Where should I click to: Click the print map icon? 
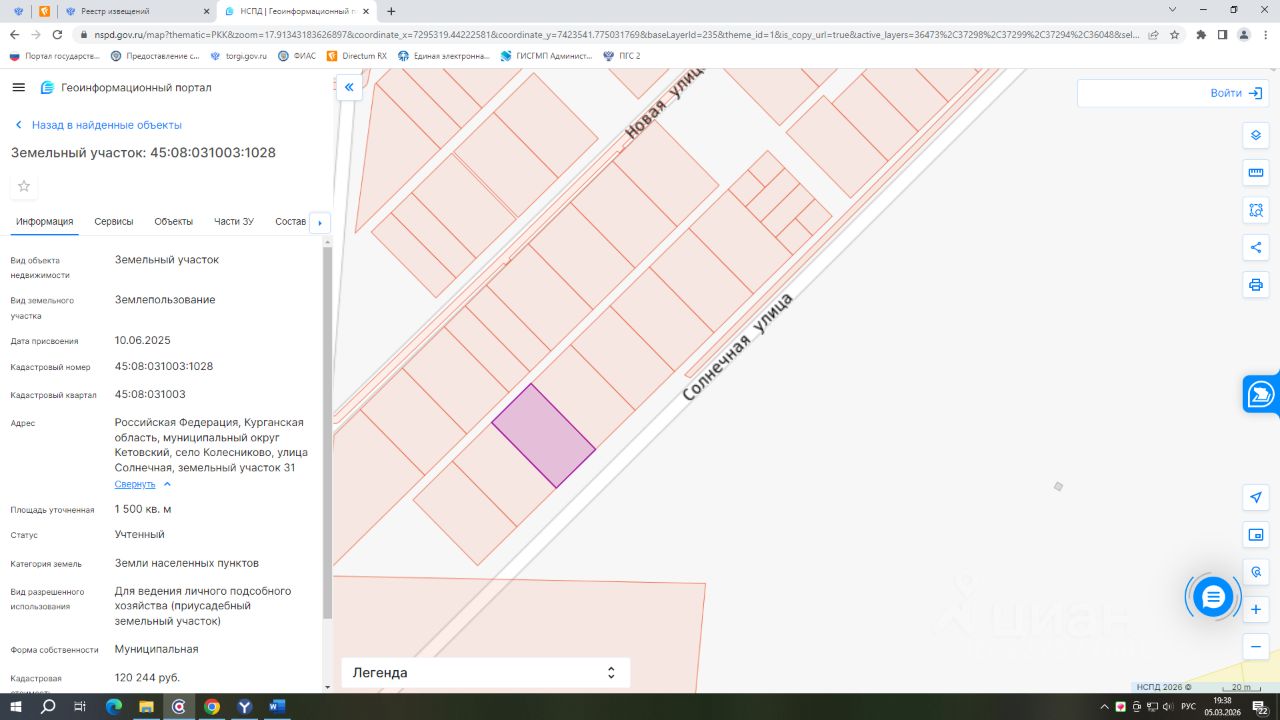tap(1256, 285)
